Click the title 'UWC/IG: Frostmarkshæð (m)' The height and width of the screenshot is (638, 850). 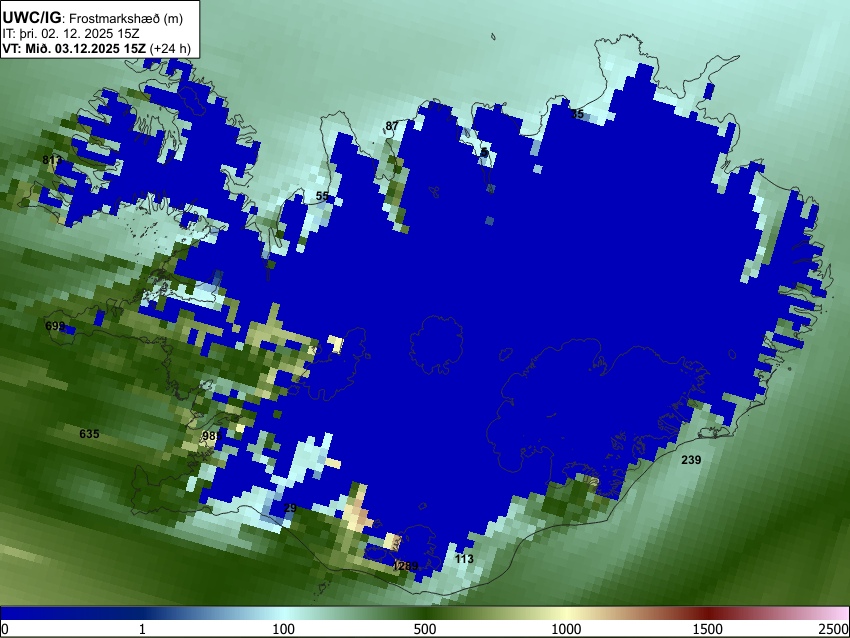pos(93,18)
